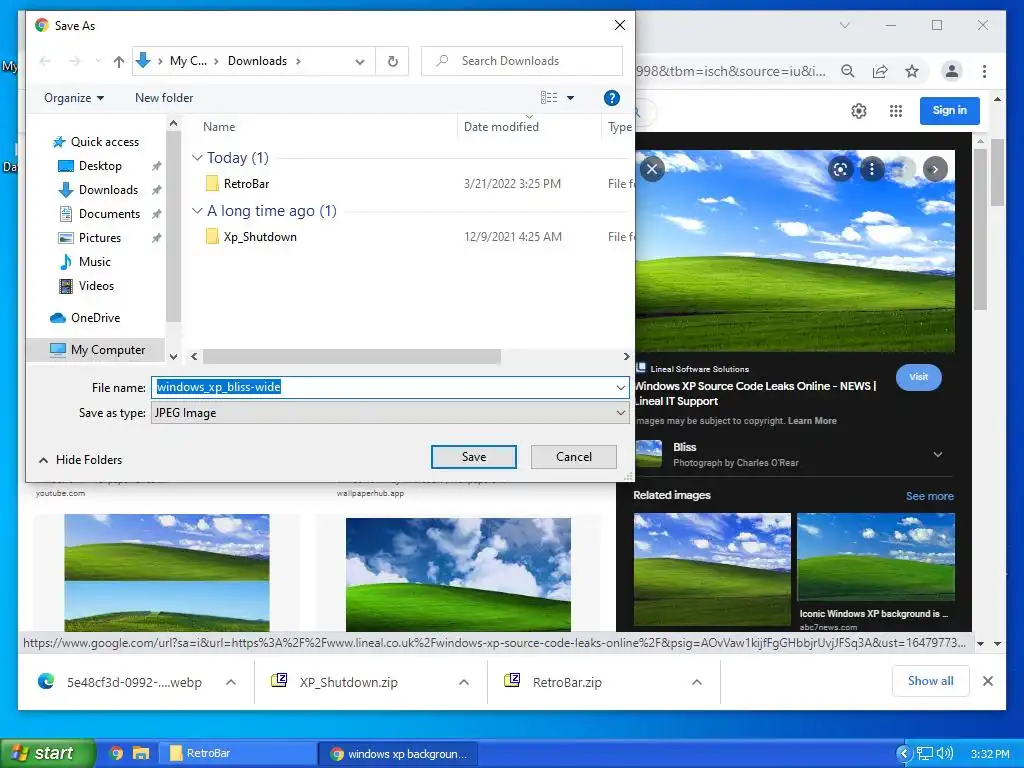Click the Visit button
This screenshot has width=1024, height=768.
tap(918, 377)
